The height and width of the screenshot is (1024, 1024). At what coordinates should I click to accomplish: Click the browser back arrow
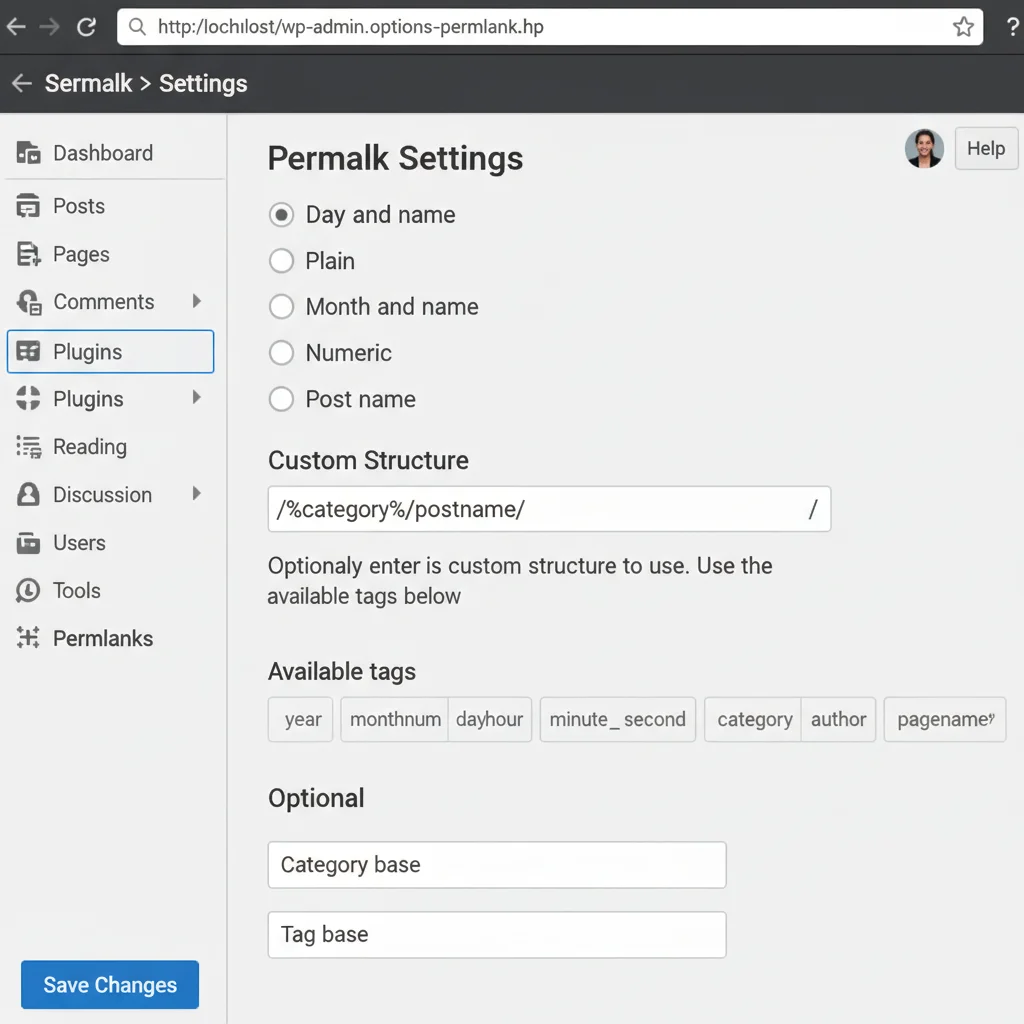pyautogui.click(x=16, y=27)
